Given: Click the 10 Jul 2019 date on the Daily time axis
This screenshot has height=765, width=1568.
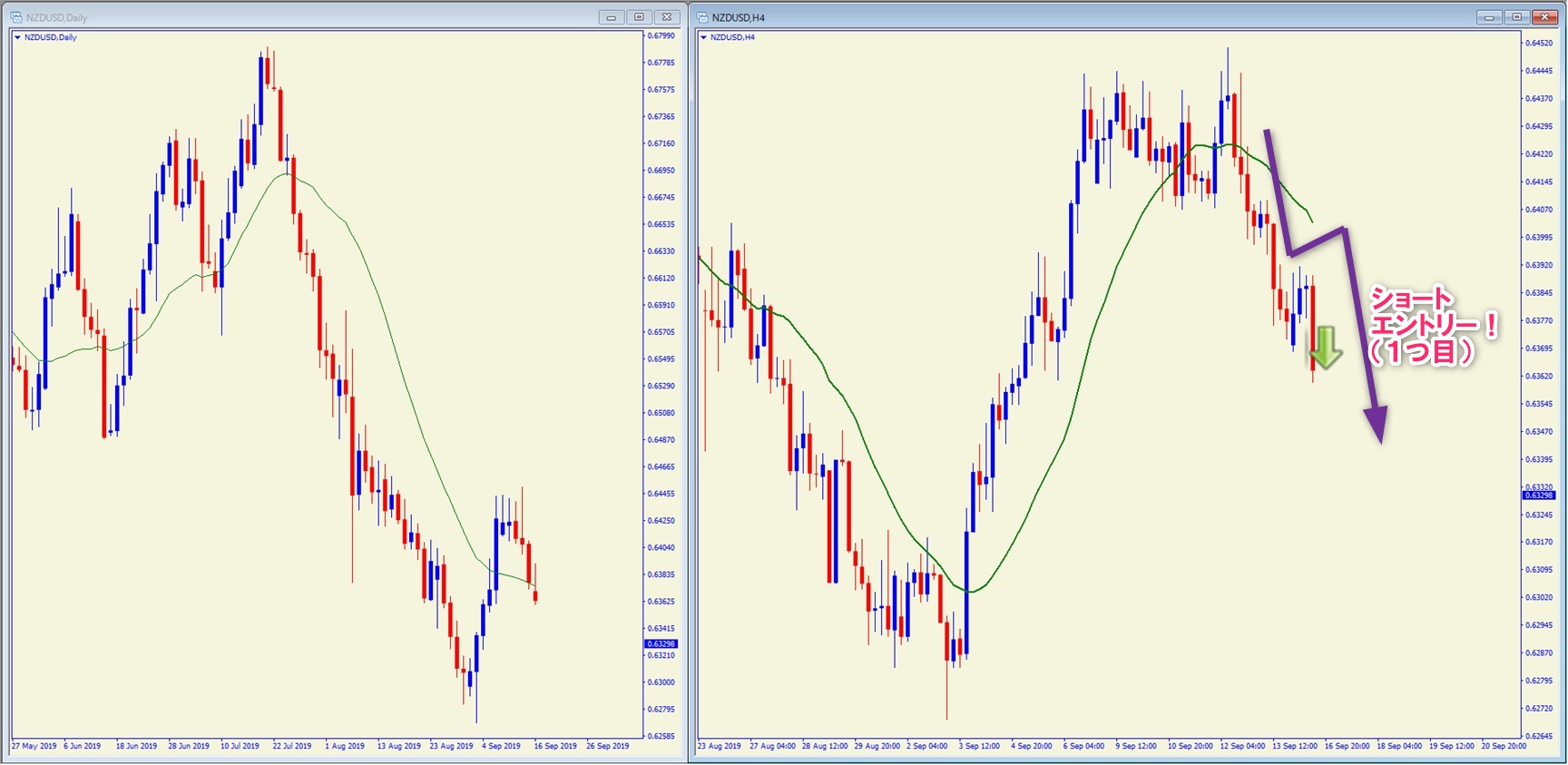Looking at the screenshot, I should tap(240, 746).
